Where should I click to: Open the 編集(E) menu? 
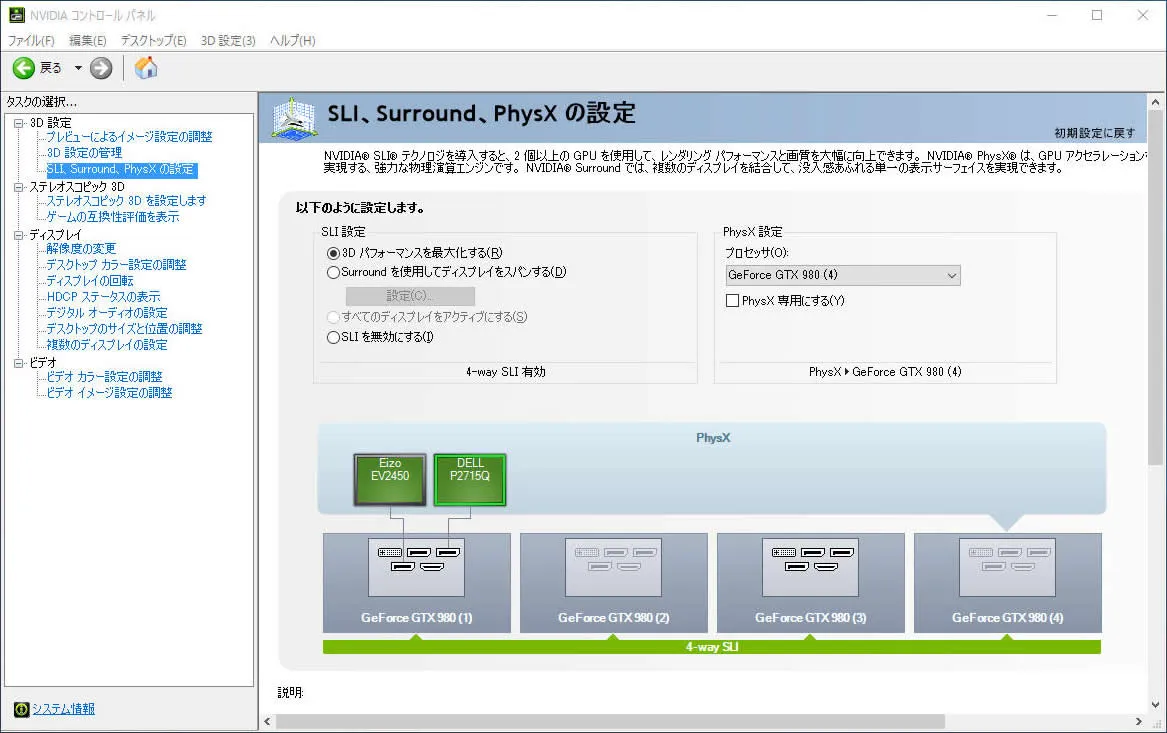88,40
